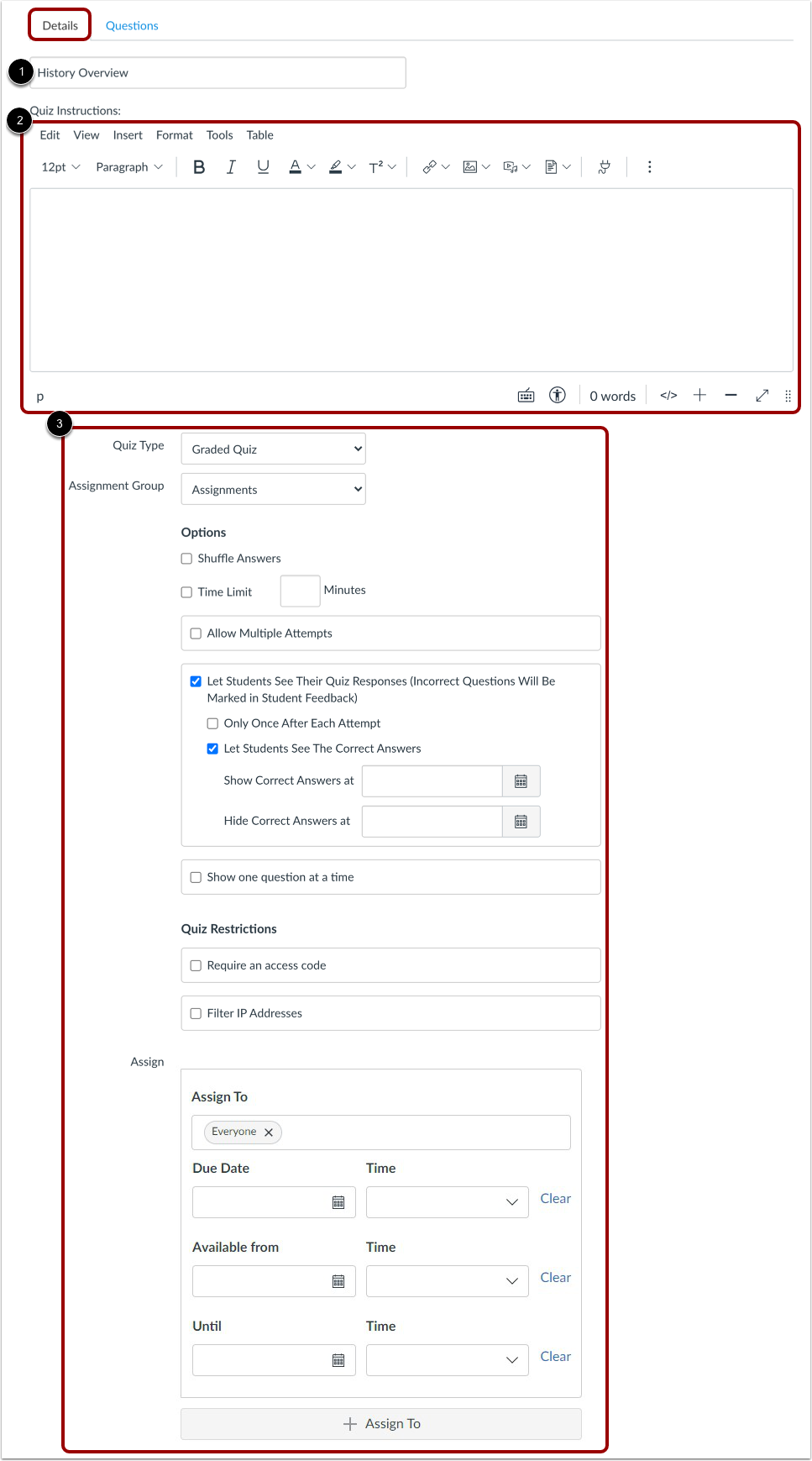Check Filter IP Addresses
812x1461 pixels.
[196, 1014]
